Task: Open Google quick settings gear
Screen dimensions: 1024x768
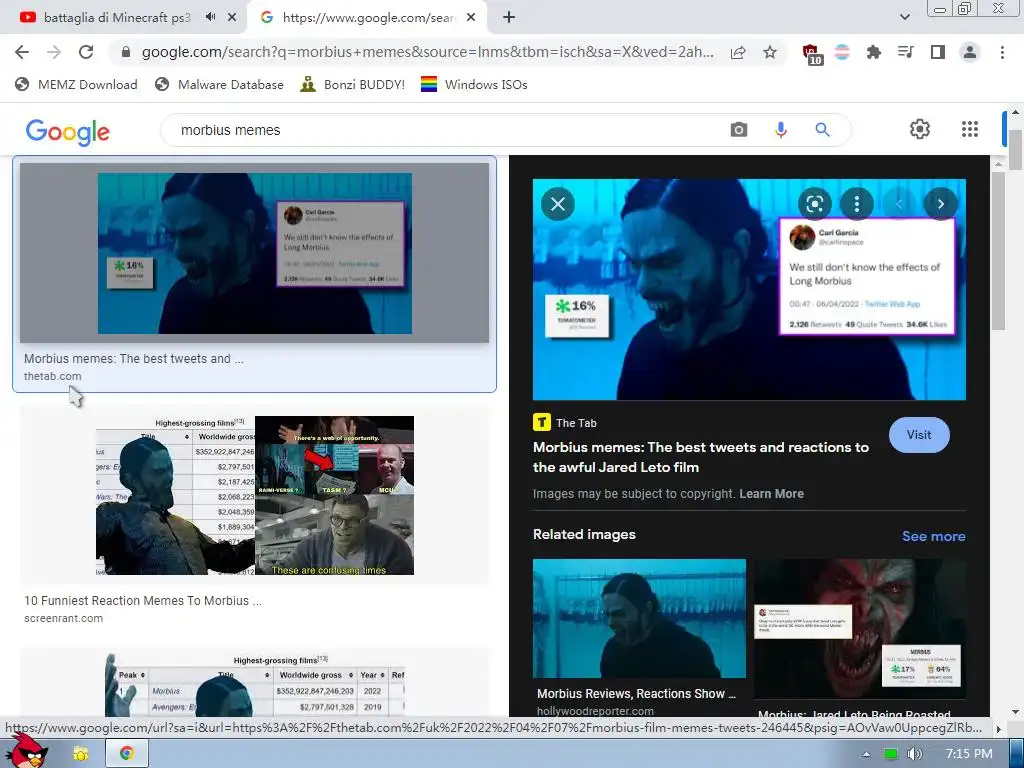Action: tap(920, 129)
